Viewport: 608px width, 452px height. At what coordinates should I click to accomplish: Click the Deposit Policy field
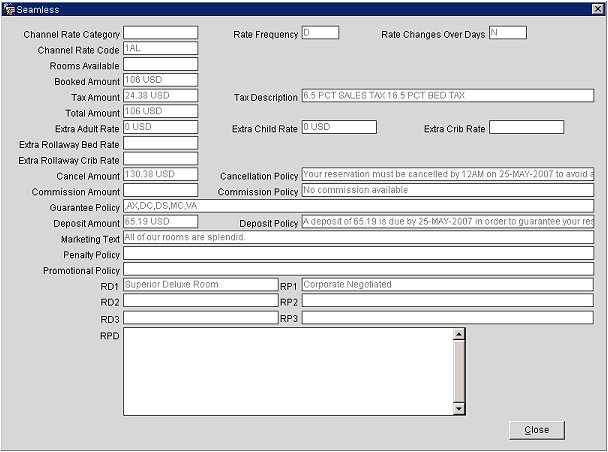(x=447, y=222)
